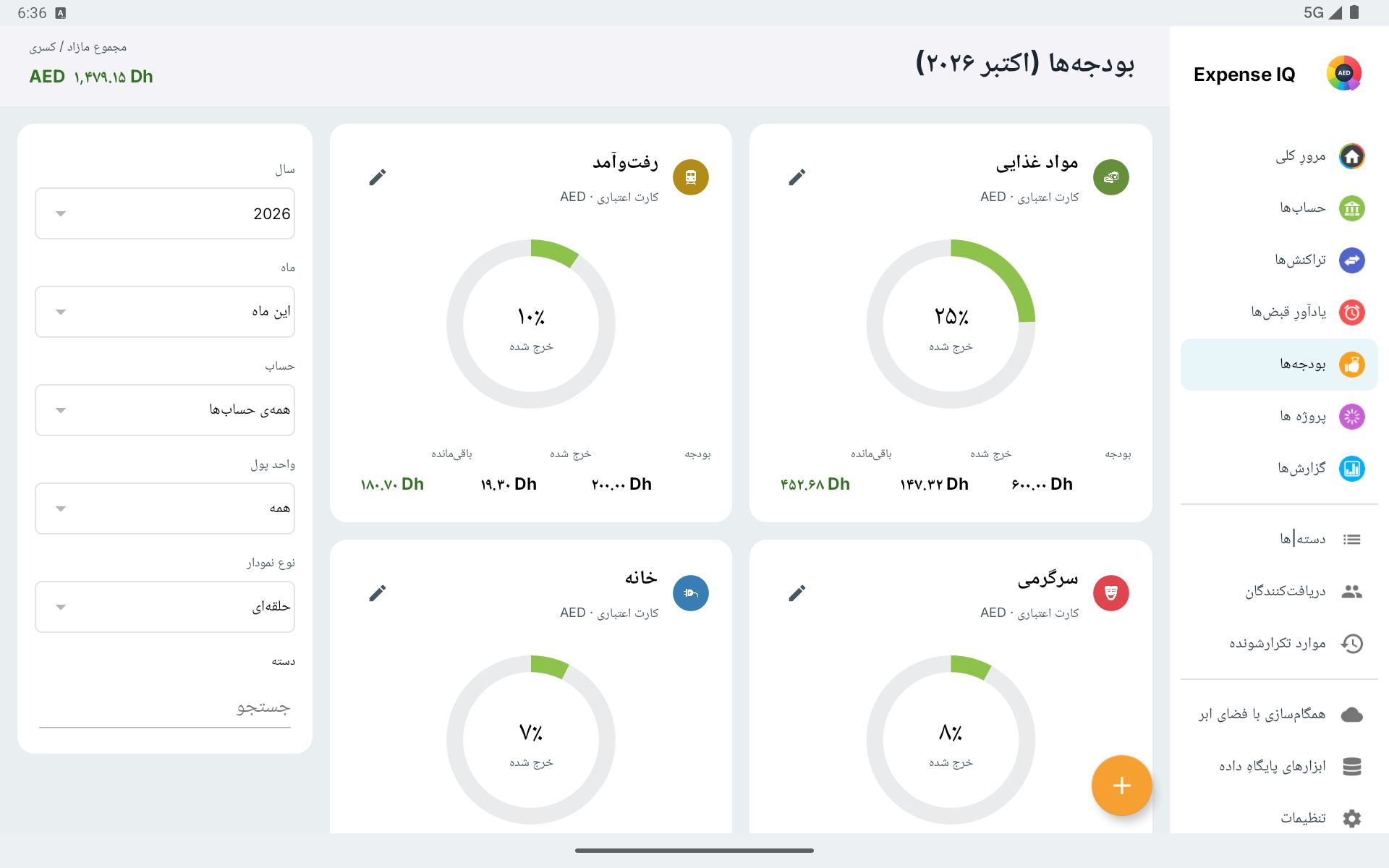This screenshot has width=1389, height=868.
Task: Click the دسته search field جستجو
Action: point(165,707)
